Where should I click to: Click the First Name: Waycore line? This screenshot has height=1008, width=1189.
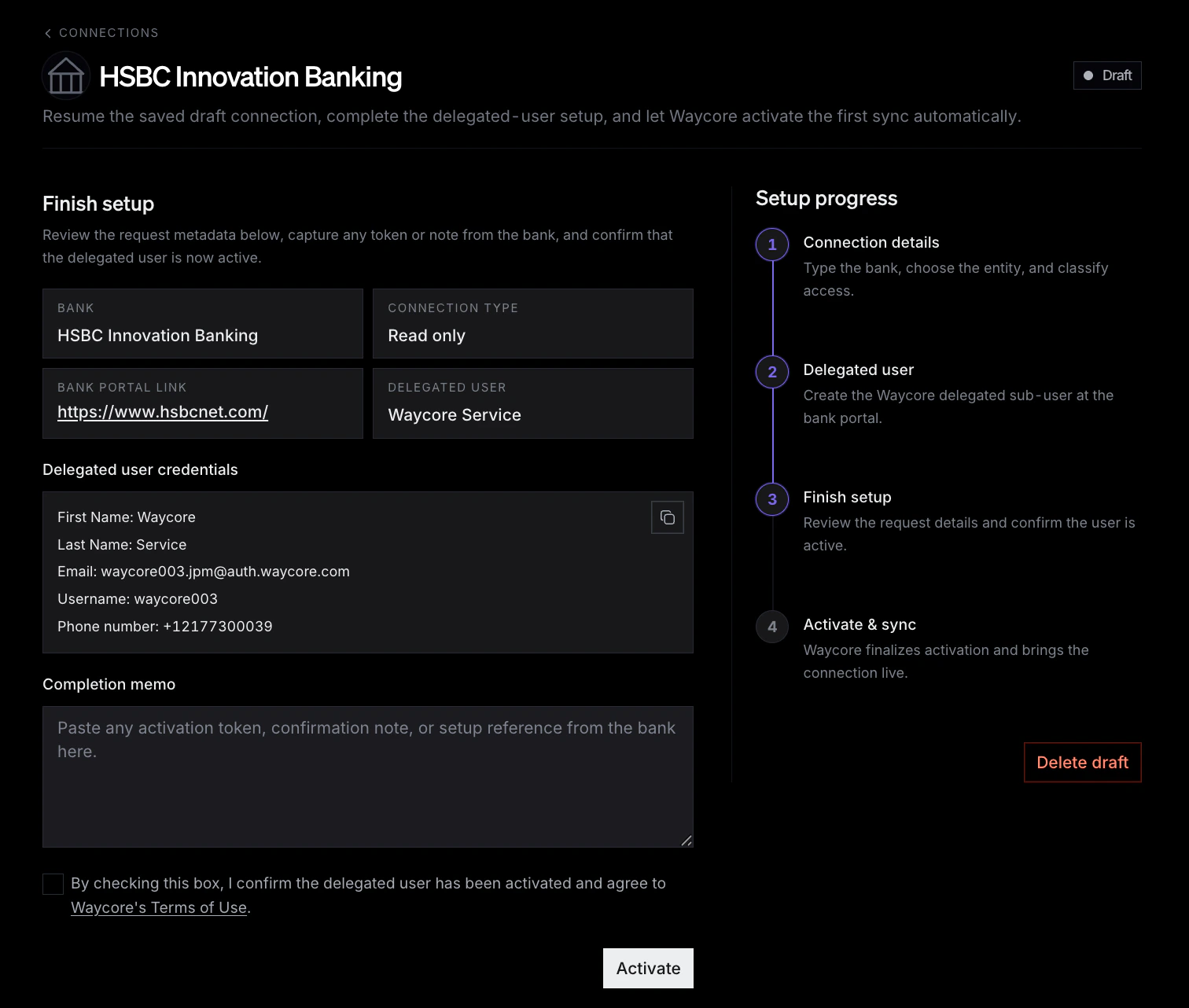(x=127, y=517)
